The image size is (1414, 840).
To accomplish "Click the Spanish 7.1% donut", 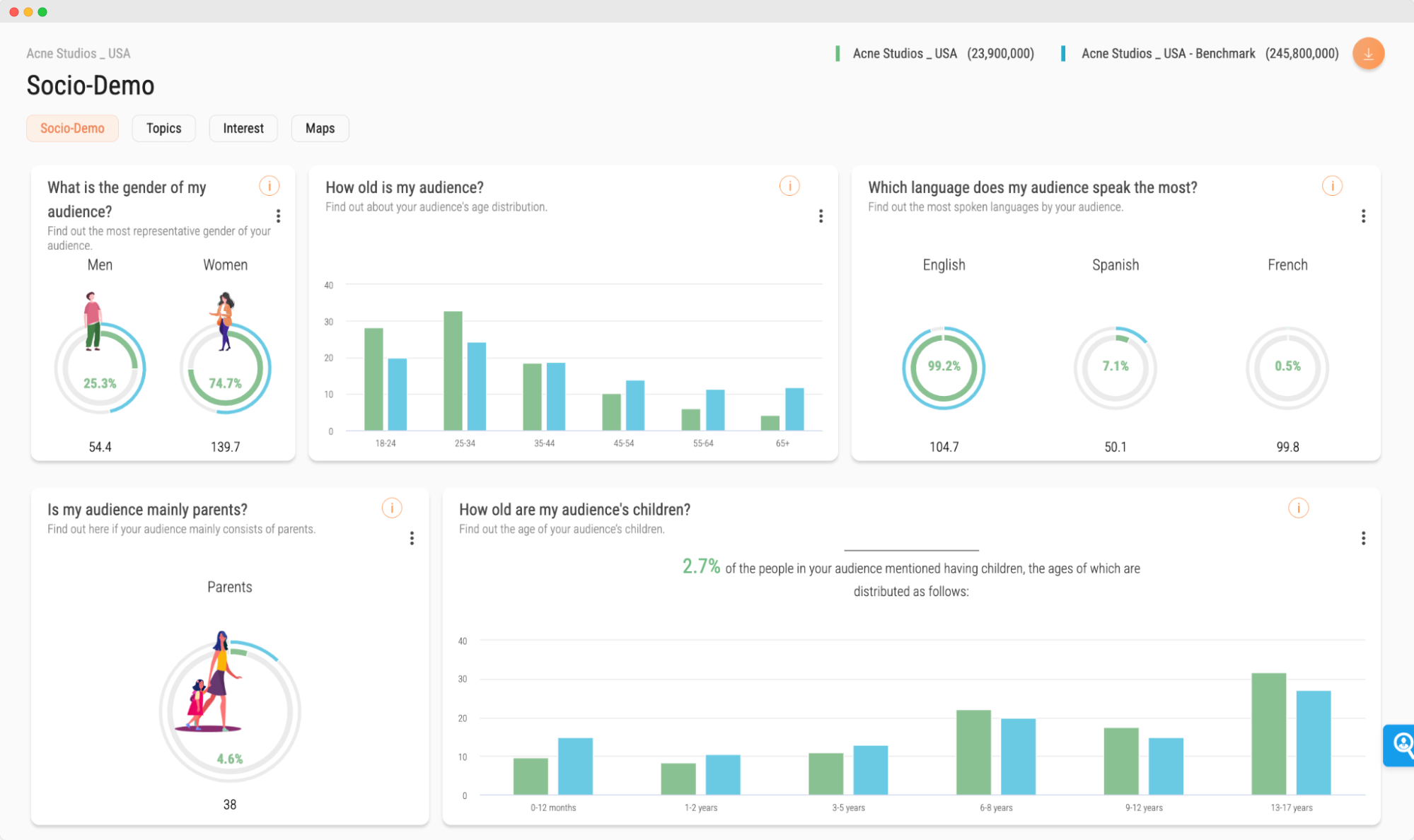I will point(1115,367).
